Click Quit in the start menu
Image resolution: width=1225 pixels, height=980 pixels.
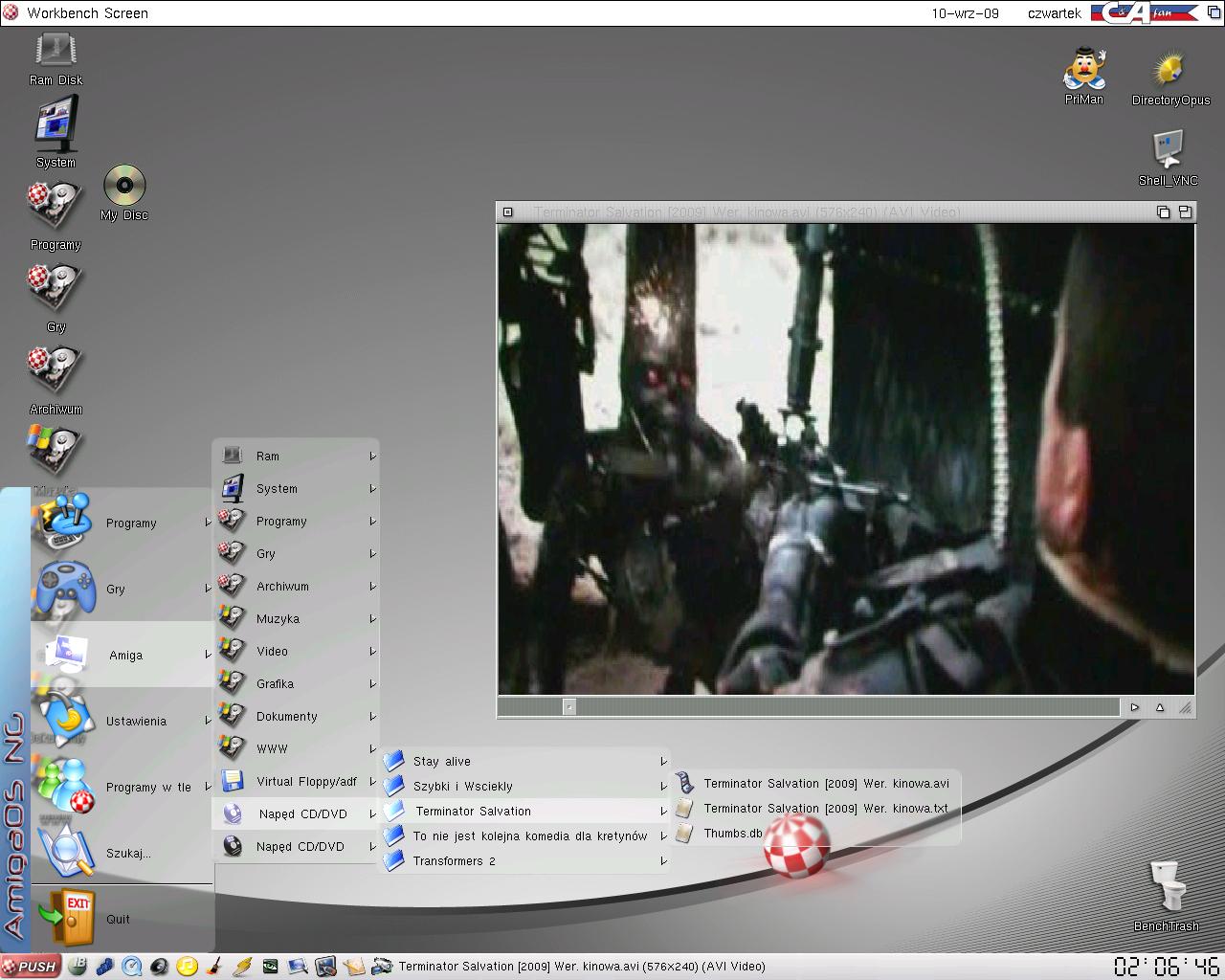122,919
